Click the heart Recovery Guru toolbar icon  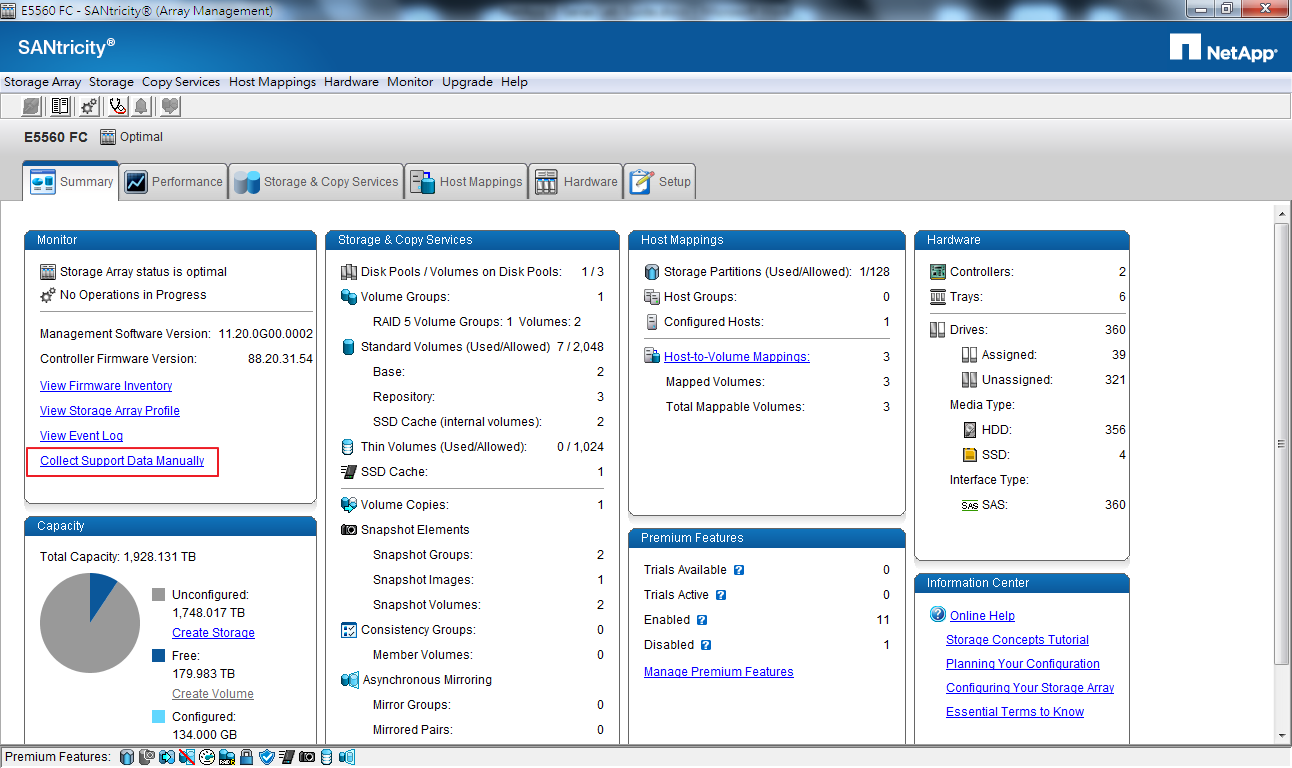170,106
